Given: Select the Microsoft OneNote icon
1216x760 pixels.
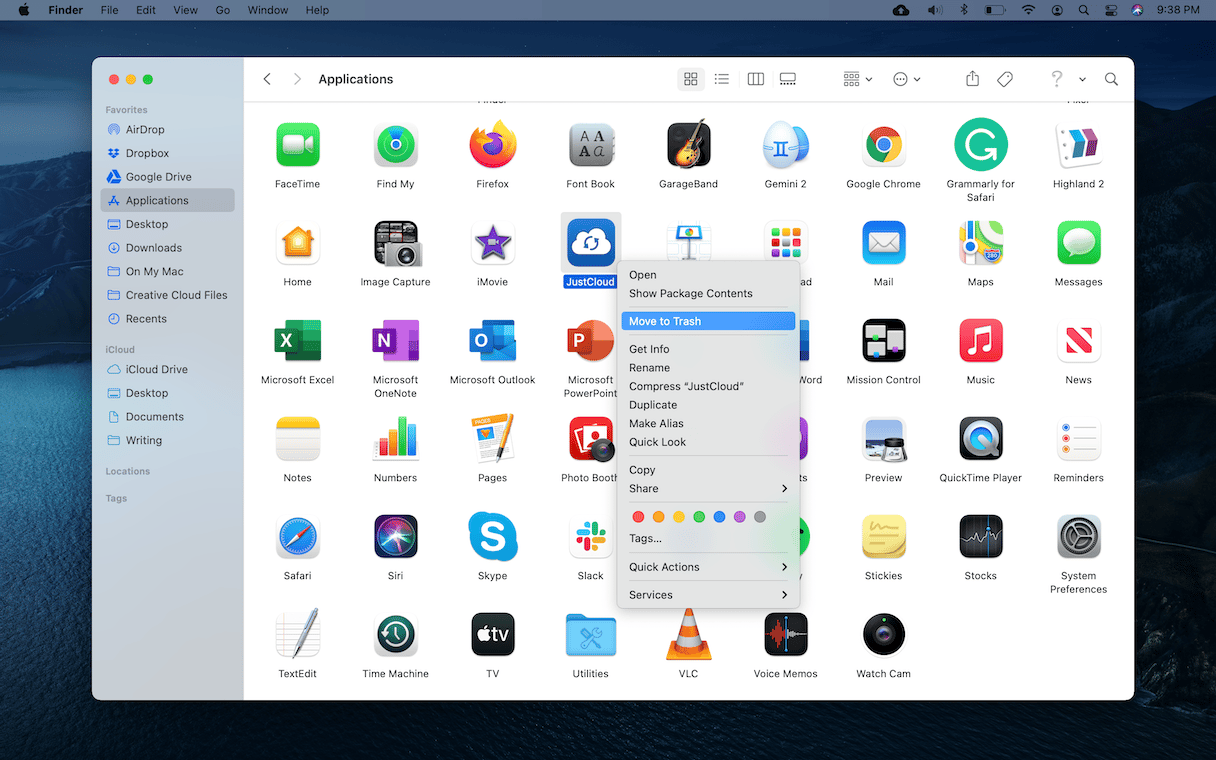Looking at the screenshot, I should [395, 341].
